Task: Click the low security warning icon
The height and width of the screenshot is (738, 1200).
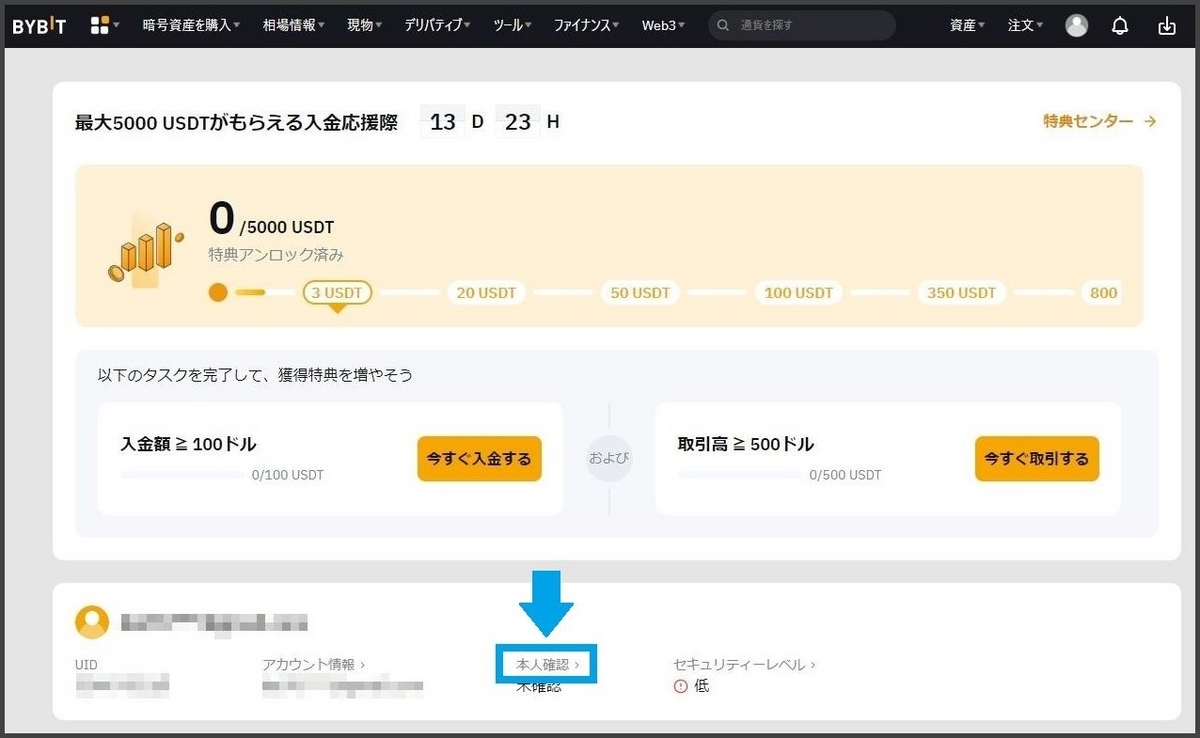Action: [681, 686]
